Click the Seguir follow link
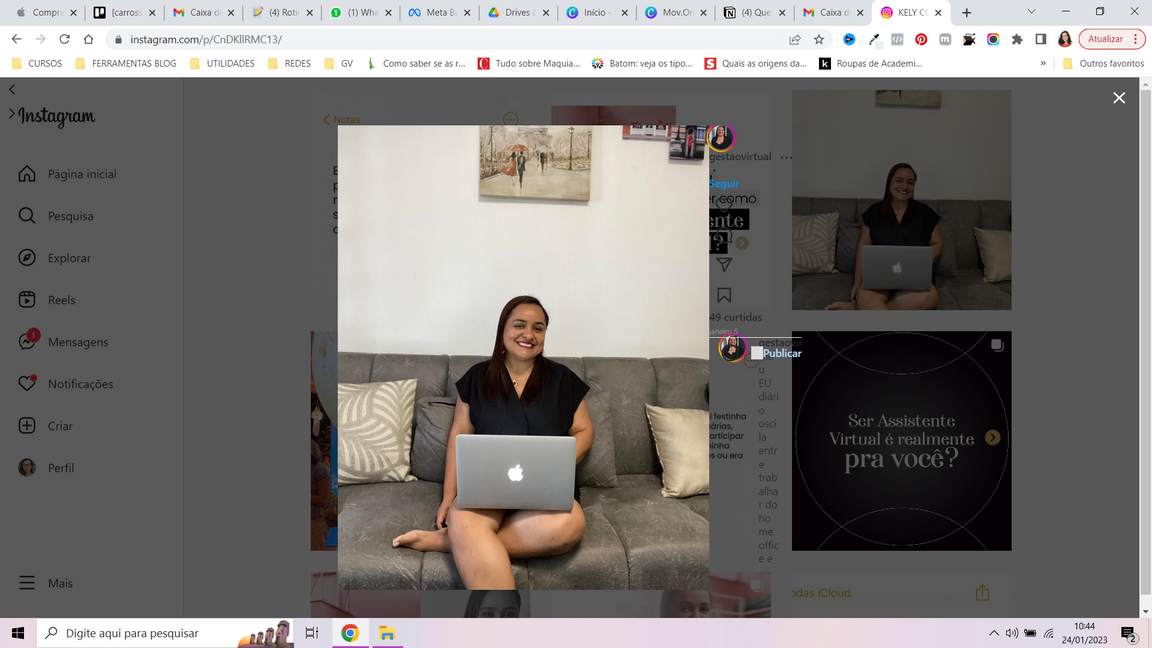 tap(724, 184)
